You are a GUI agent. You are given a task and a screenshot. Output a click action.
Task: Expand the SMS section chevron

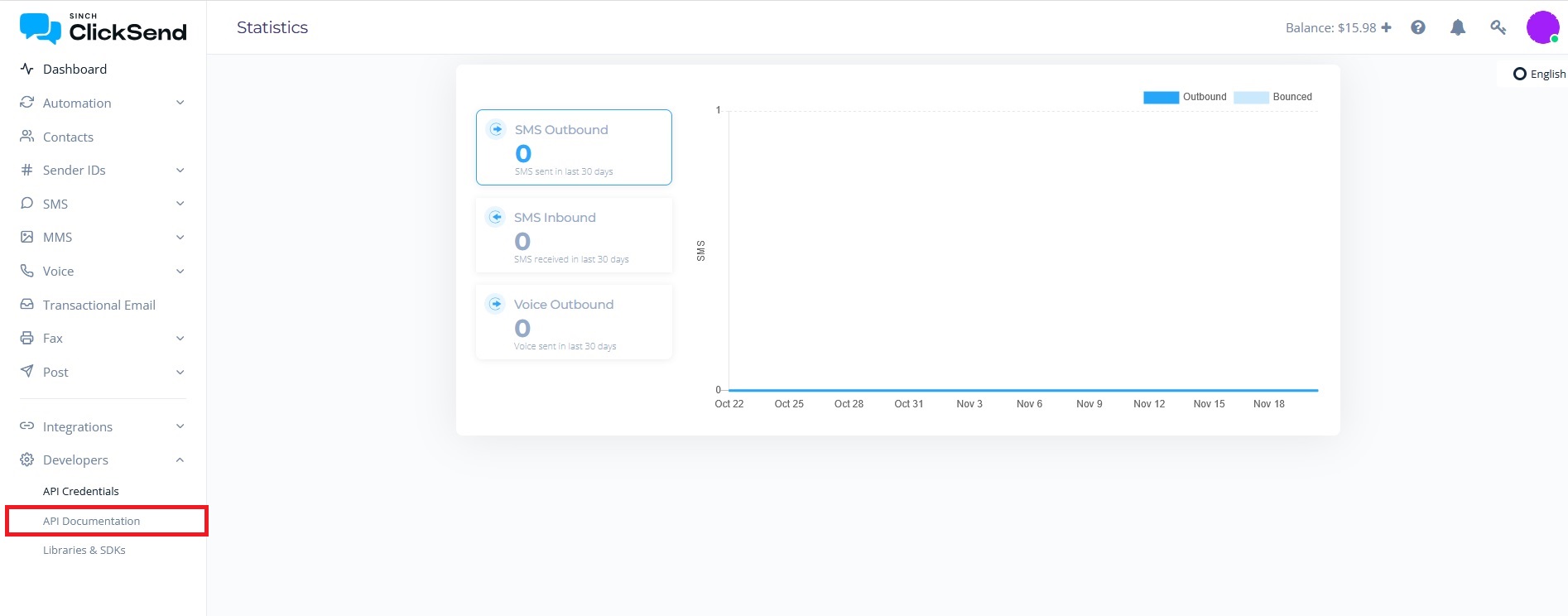tap(180, 204)
